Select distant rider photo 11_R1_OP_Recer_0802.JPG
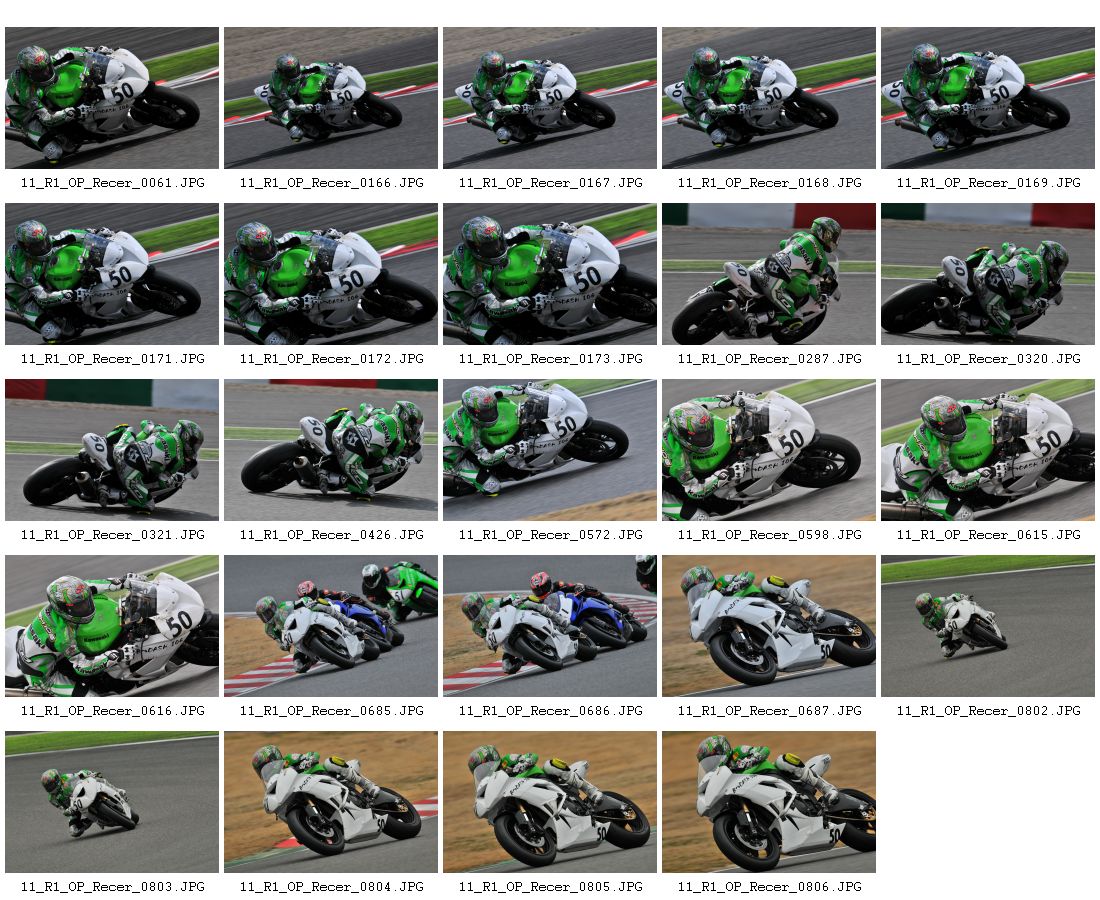This screenshot has width=1100, height=900. click(x=988, y=626)
